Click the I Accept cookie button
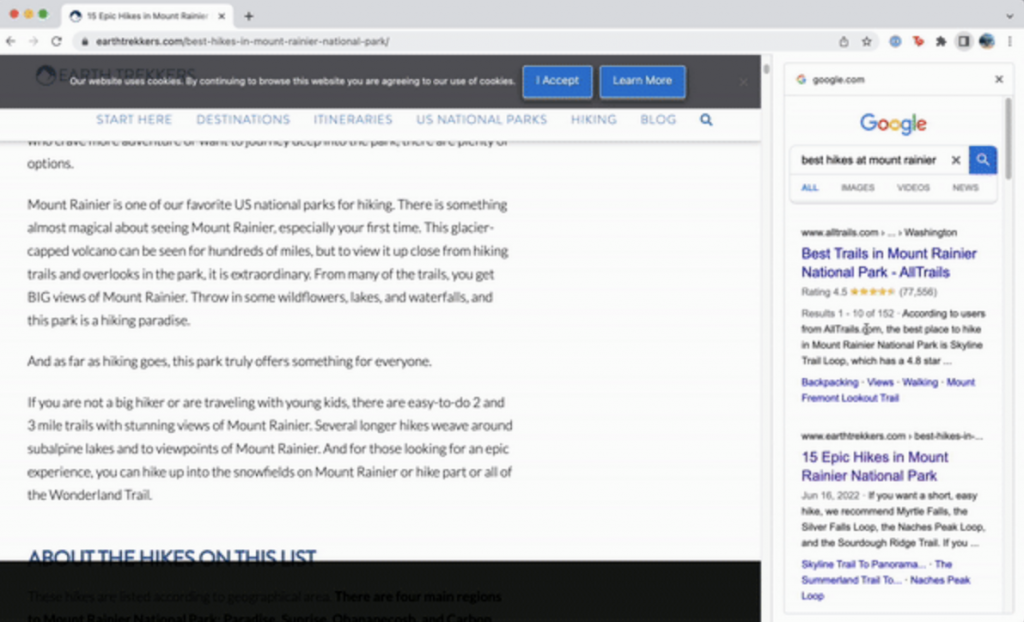 pyautogui.click(x=557, y=81)
